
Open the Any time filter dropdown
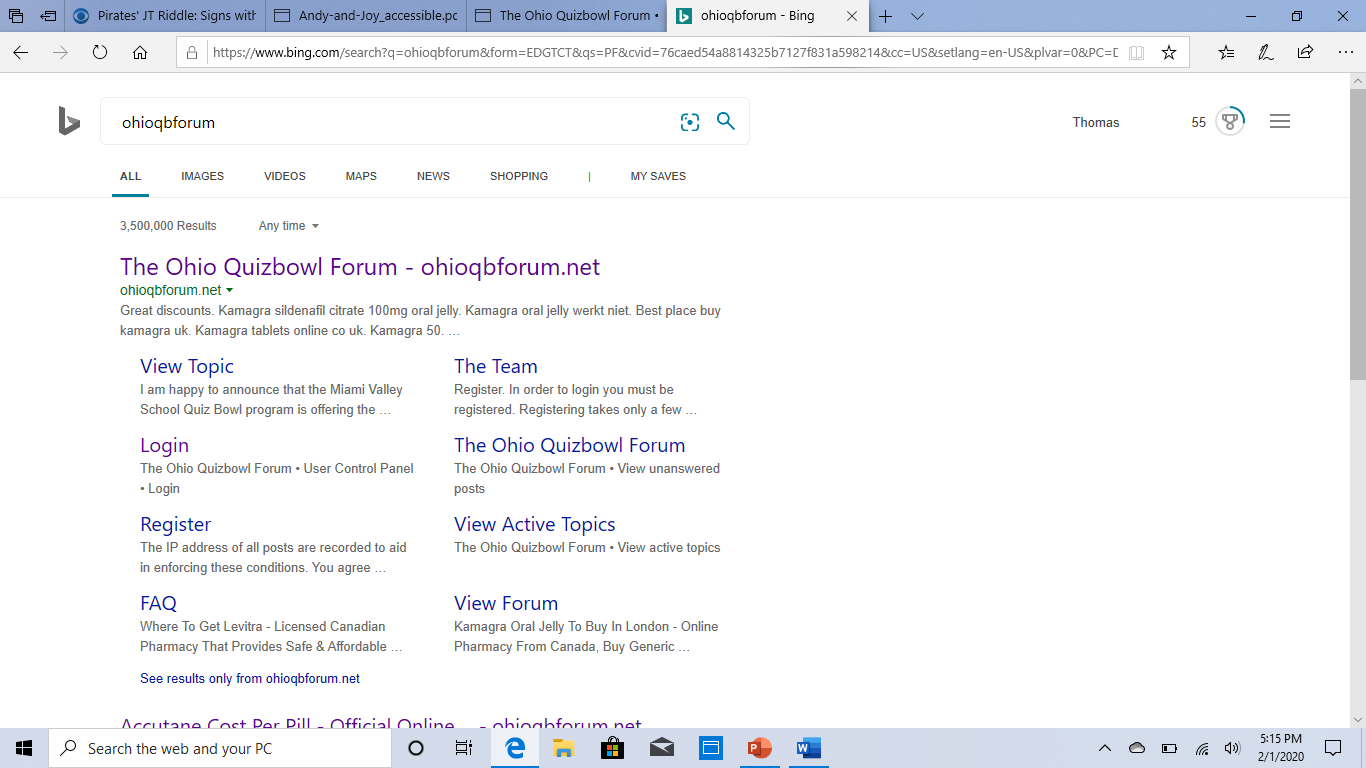288,226
